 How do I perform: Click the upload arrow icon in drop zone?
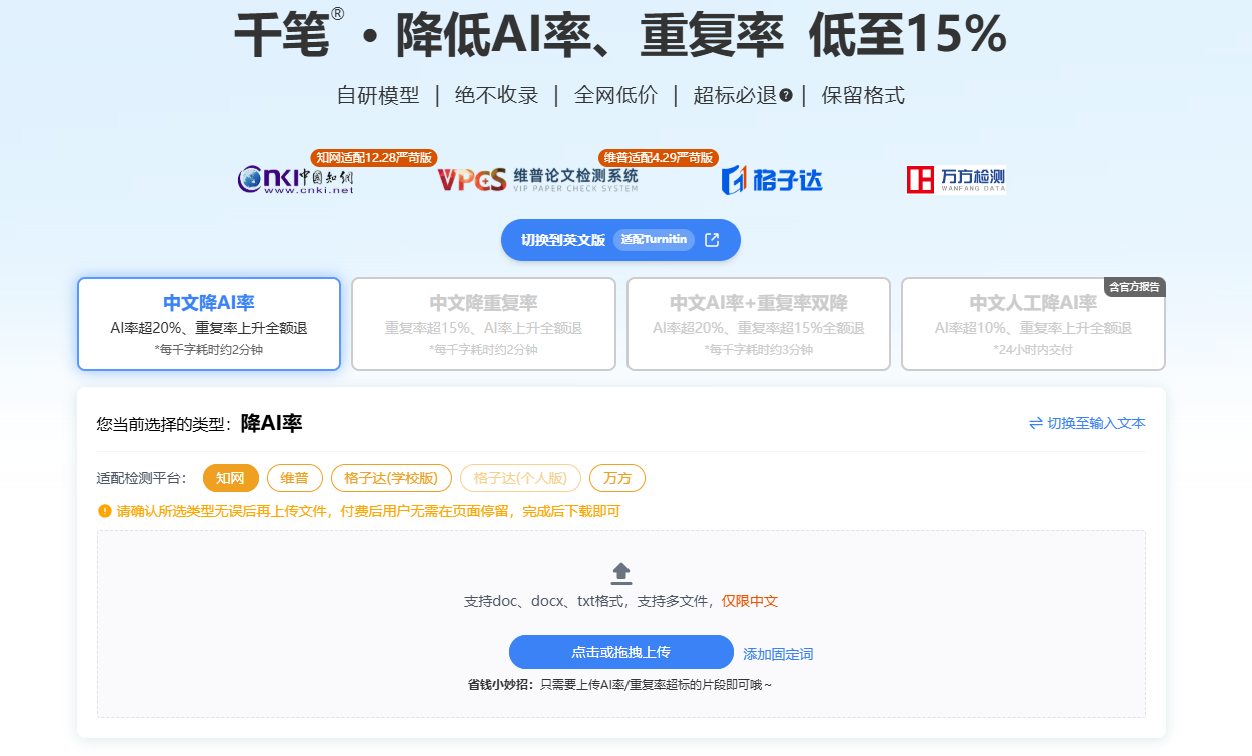click(621, 573)
